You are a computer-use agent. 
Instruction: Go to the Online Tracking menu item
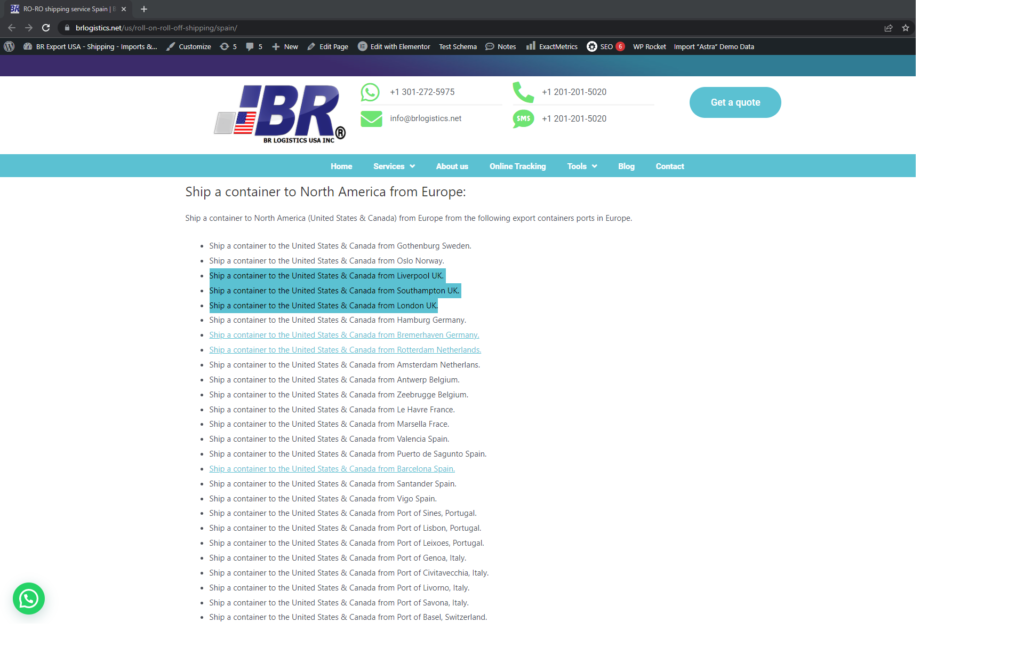coord(517,166)
